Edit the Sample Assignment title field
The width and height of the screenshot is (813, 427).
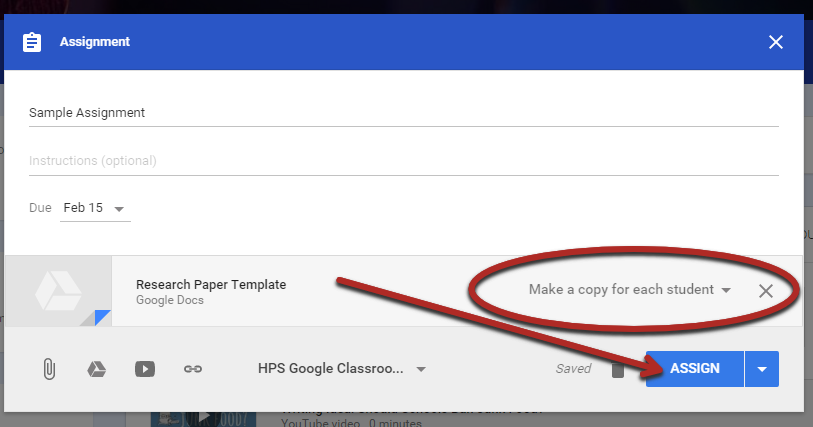point(403,113)
